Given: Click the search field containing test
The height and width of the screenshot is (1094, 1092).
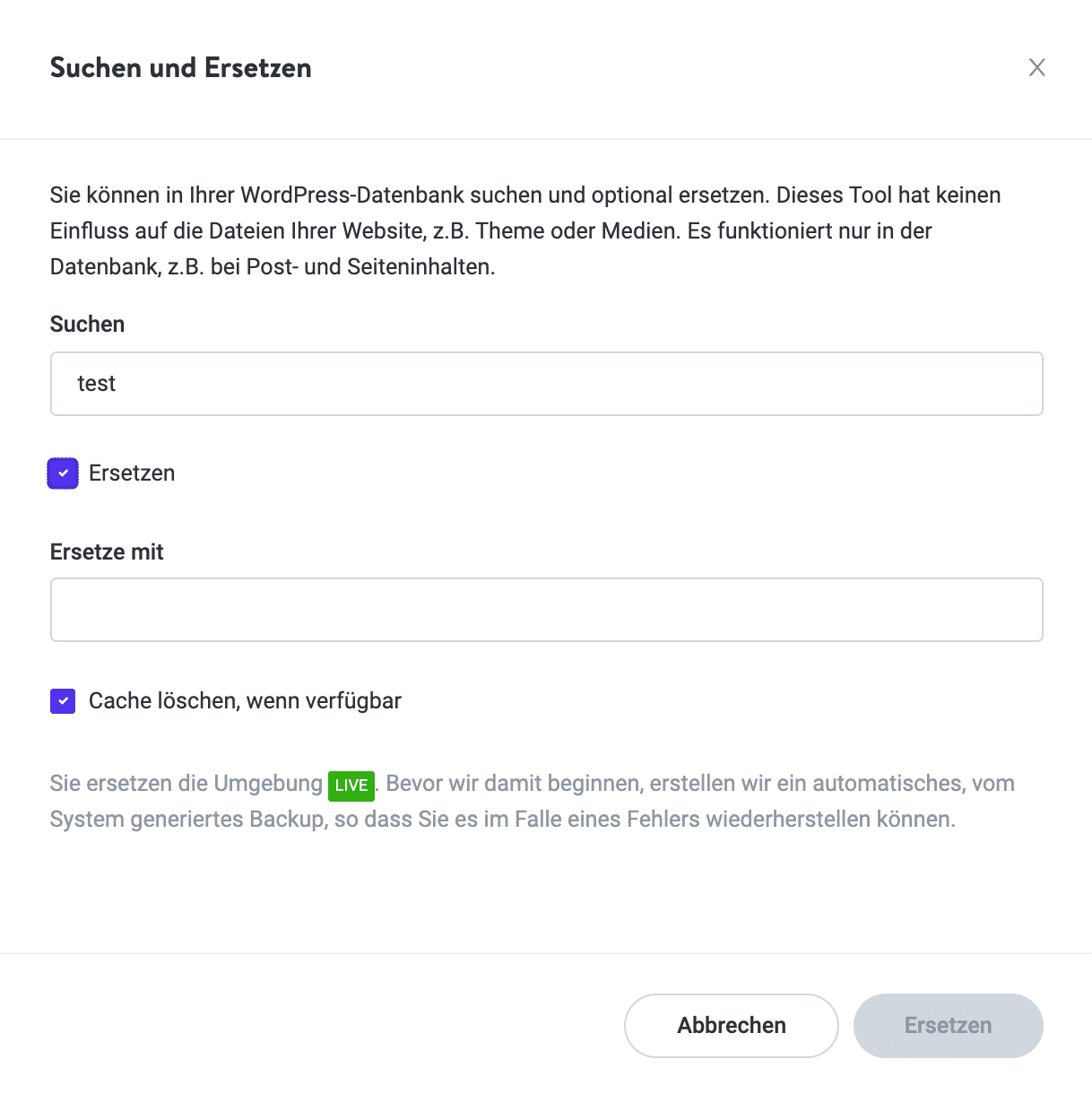Looking at the screenshot, I should (x=546, y=384).
